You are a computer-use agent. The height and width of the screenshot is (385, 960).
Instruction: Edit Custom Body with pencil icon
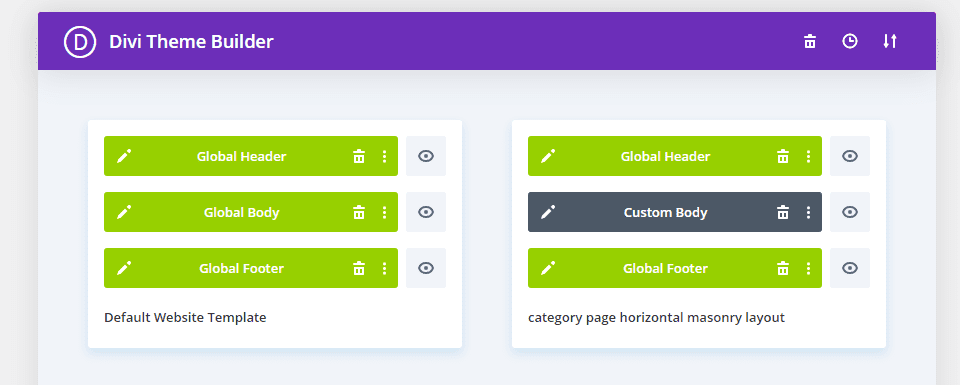(x=548, y=212)
